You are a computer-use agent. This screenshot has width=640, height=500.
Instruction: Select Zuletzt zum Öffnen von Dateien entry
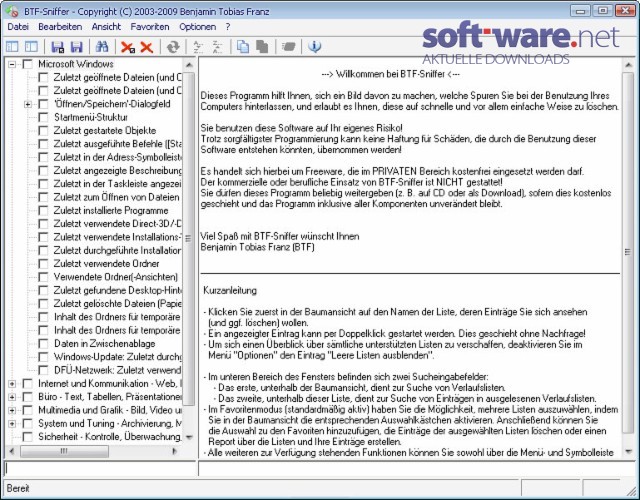[x=116, y=198]
